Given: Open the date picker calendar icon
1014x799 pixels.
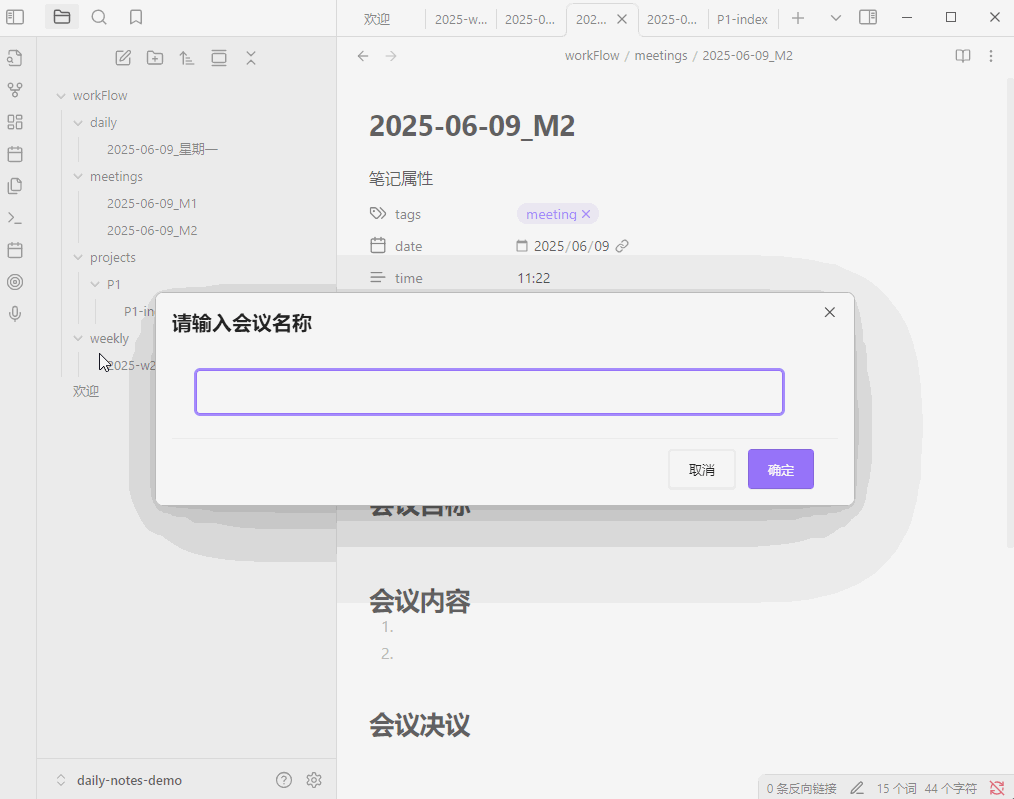Looking at the screenshot, I should pos(522,246).
